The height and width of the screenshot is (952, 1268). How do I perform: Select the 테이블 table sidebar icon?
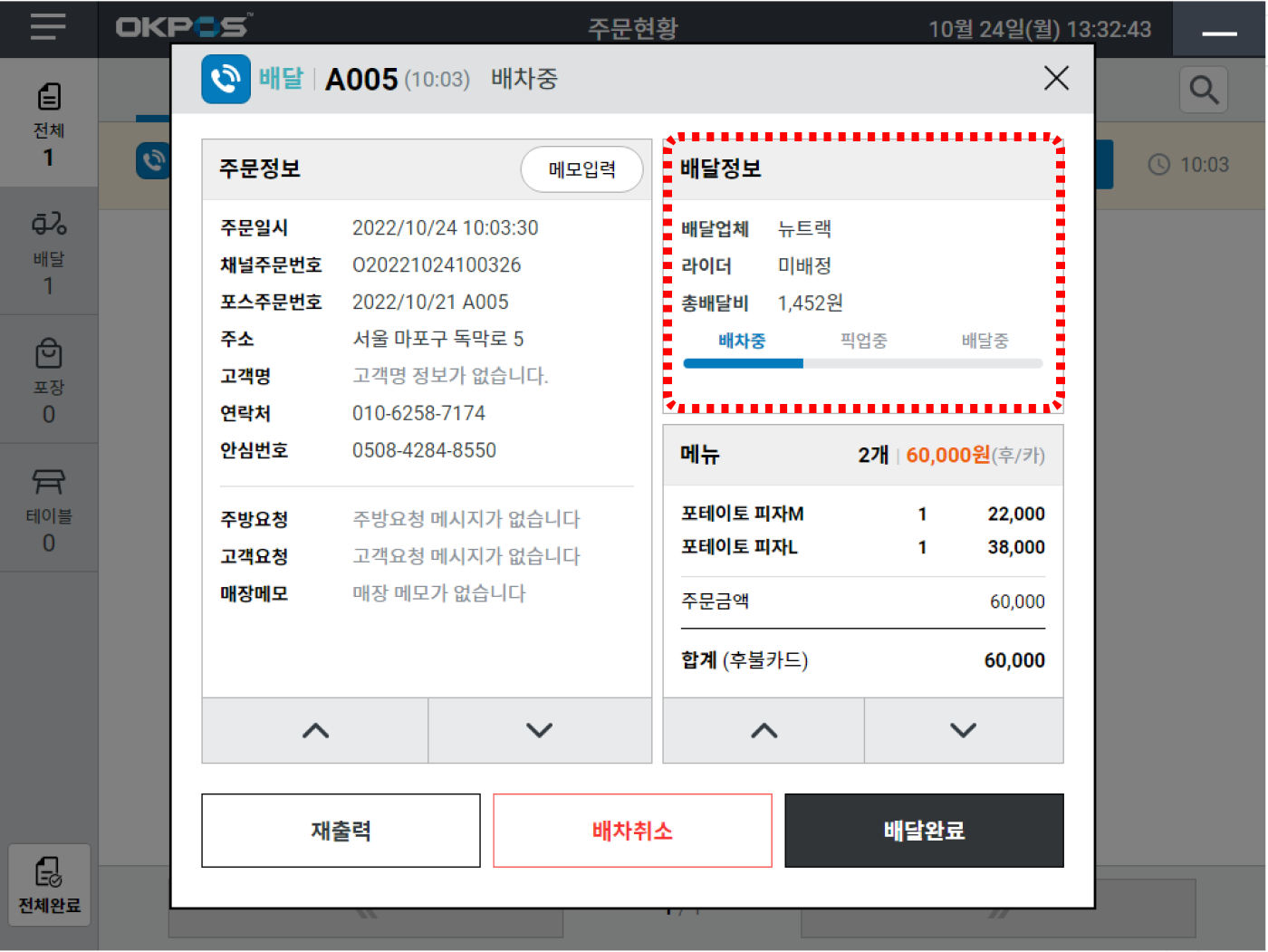pyautogui.click(x=49, y=482)
